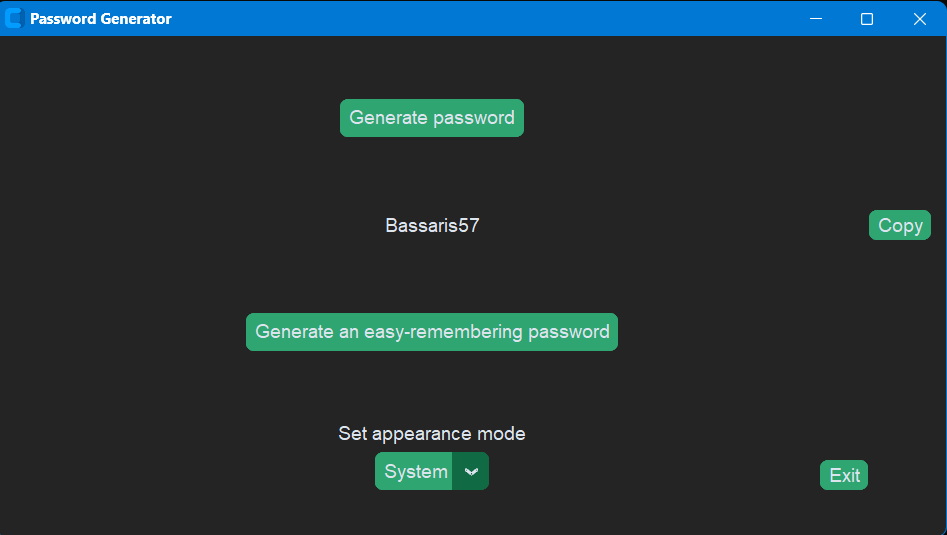Click the Password Generator app icon in title bar
The width and height of the screenshot is (947, 535).
coord(13,19)
